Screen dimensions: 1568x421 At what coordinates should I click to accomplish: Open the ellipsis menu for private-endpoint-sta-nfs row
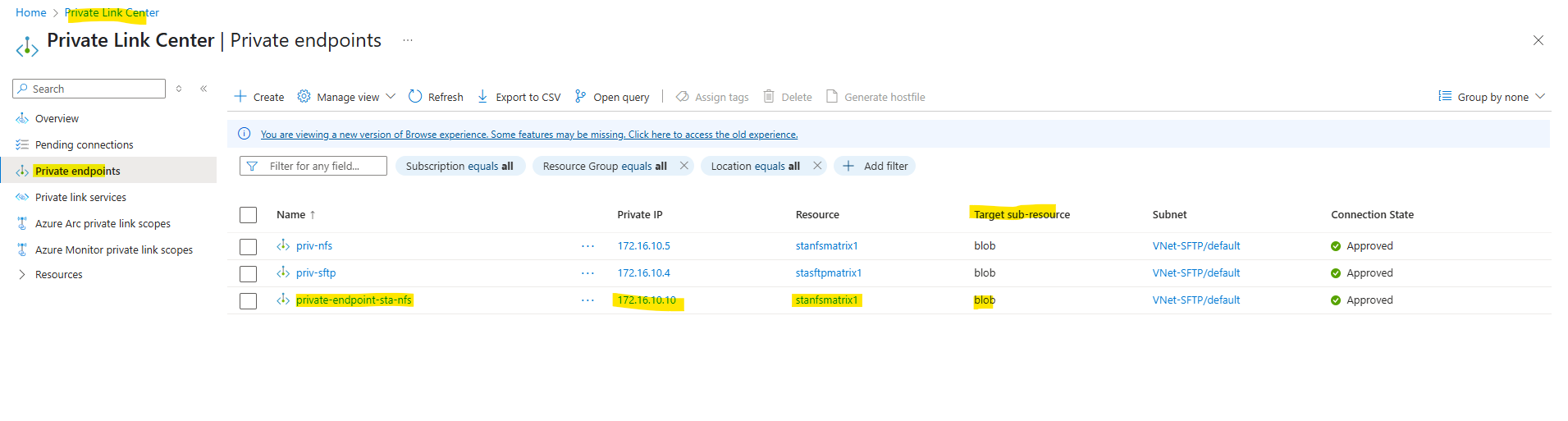[587, 300]
